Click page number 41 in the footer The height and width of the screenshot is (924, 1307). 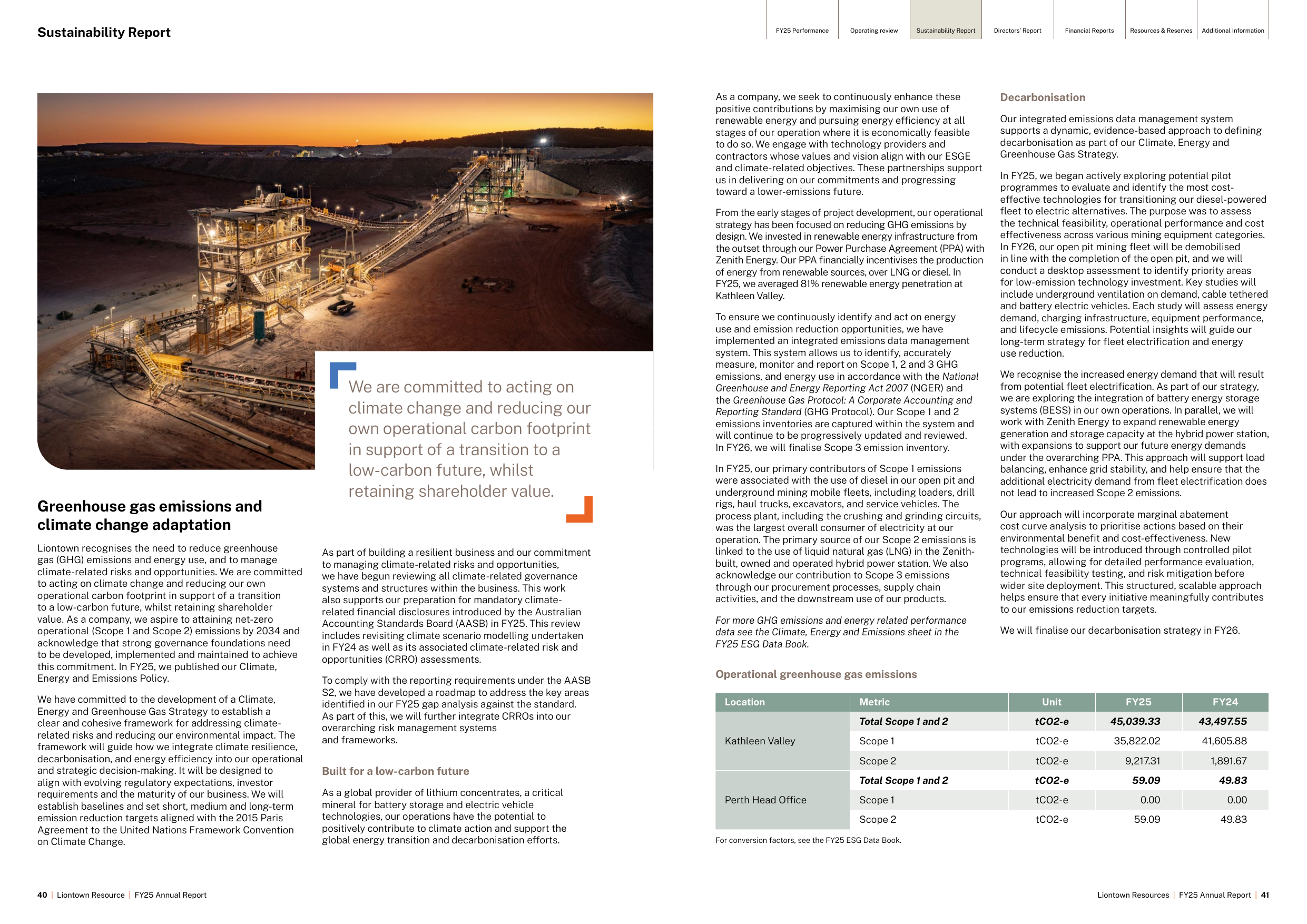(x=1265, y=895)
